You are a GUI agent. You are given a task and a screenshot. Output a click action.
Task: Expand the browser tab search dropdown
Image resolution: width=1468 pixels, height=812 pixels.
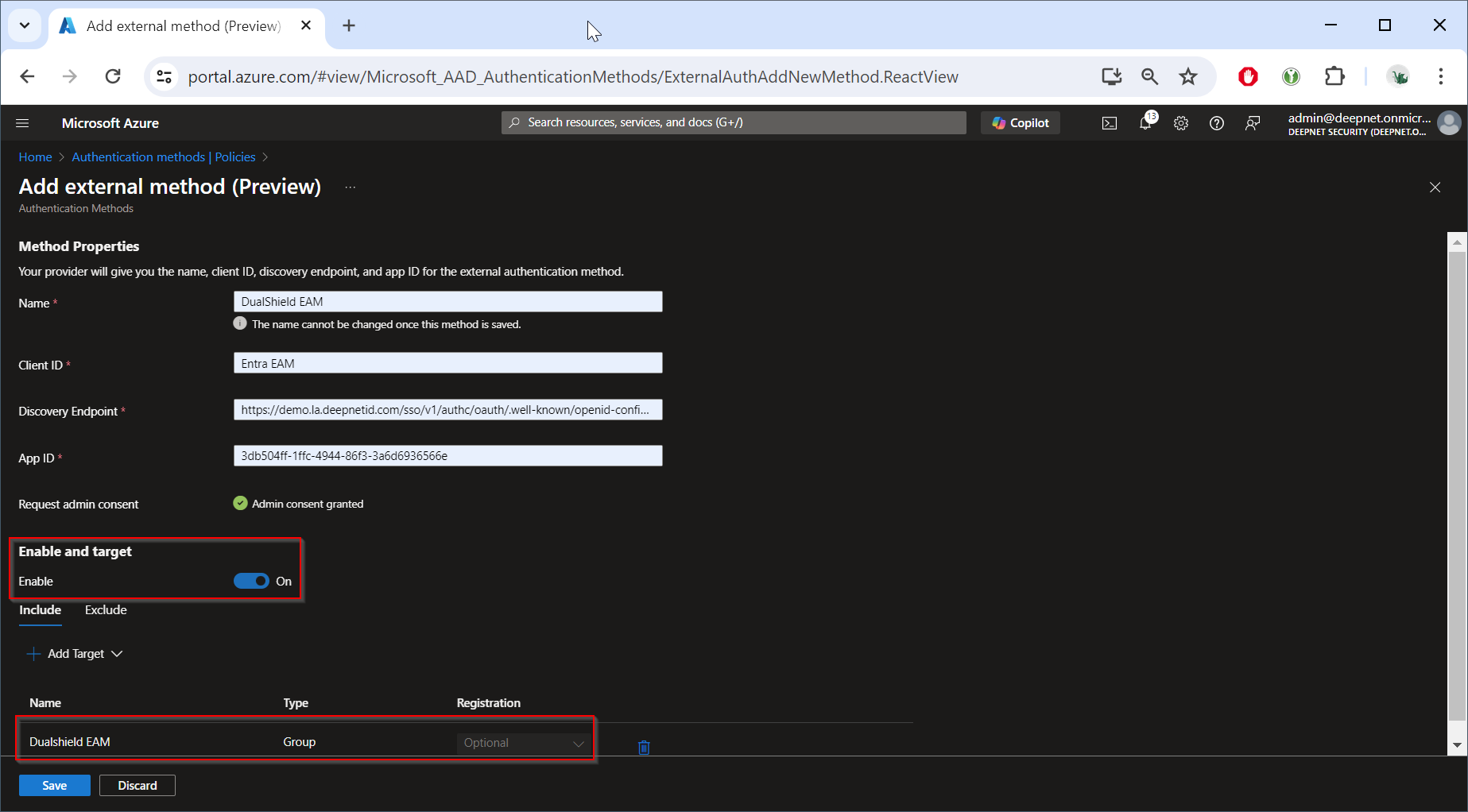pyautogui.click(x=25, y=25)
